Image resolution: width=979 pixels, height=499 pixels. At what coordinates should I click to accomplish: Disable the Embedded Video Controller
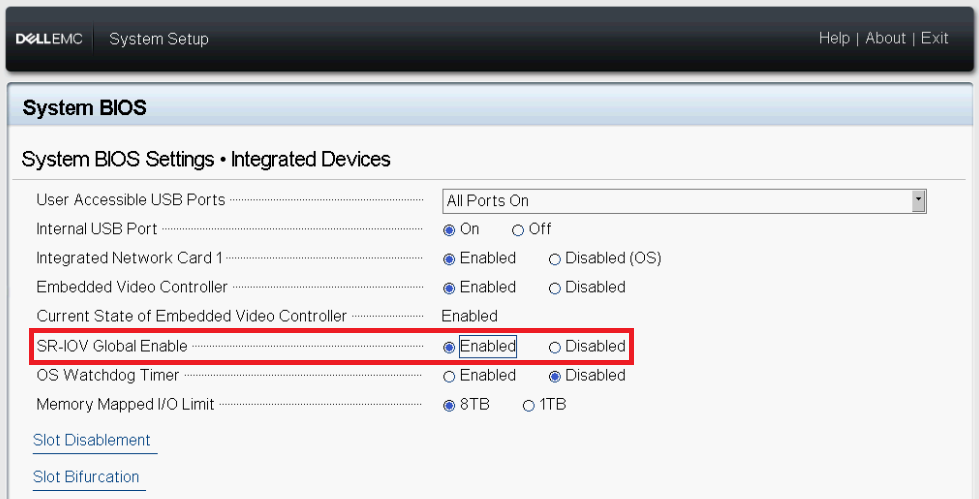click(555, 287)
